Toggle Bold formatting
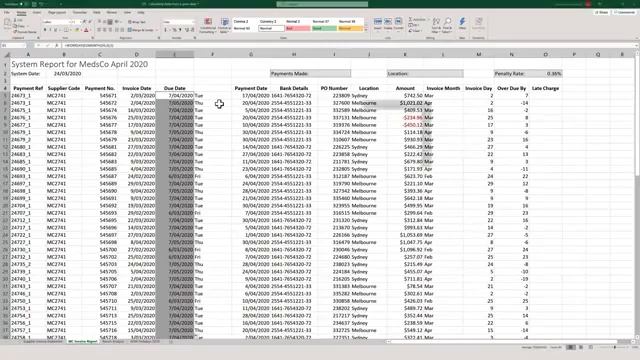 (x=45, y=30)
